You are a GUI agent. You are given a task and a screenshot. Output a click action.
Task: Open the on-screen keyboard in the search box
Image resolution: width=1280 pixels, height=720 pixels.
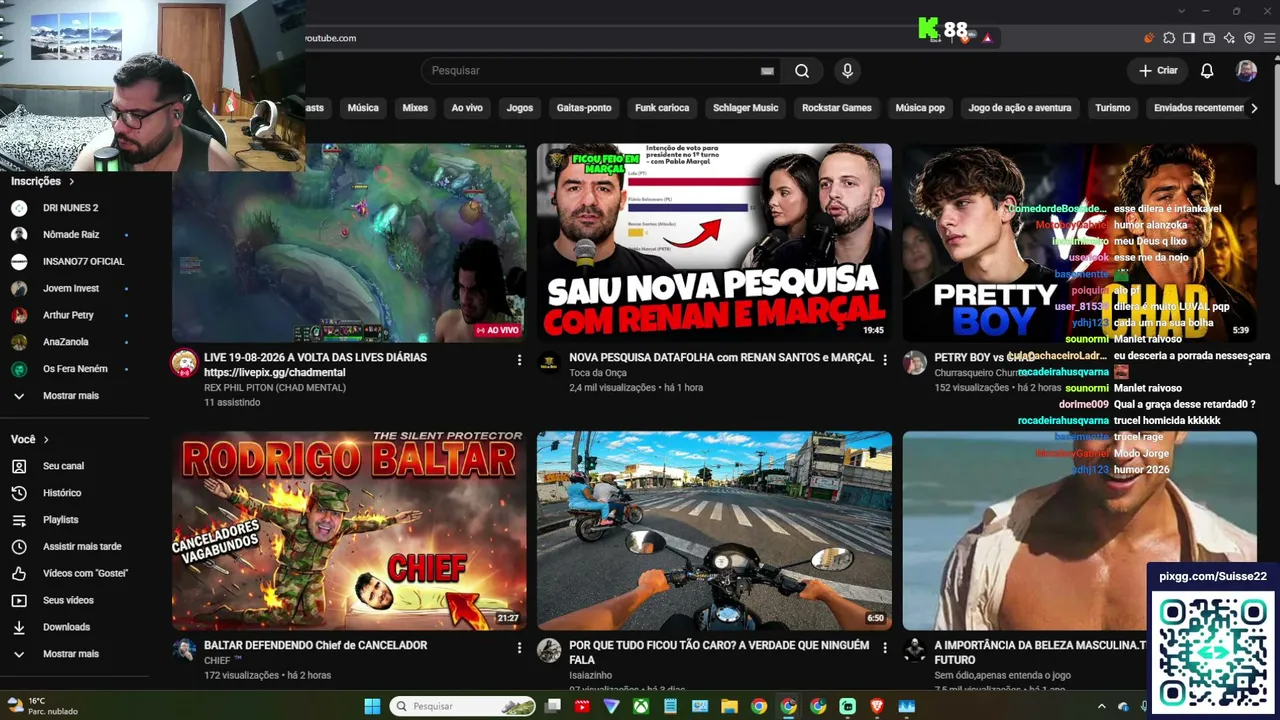point(767,71)
